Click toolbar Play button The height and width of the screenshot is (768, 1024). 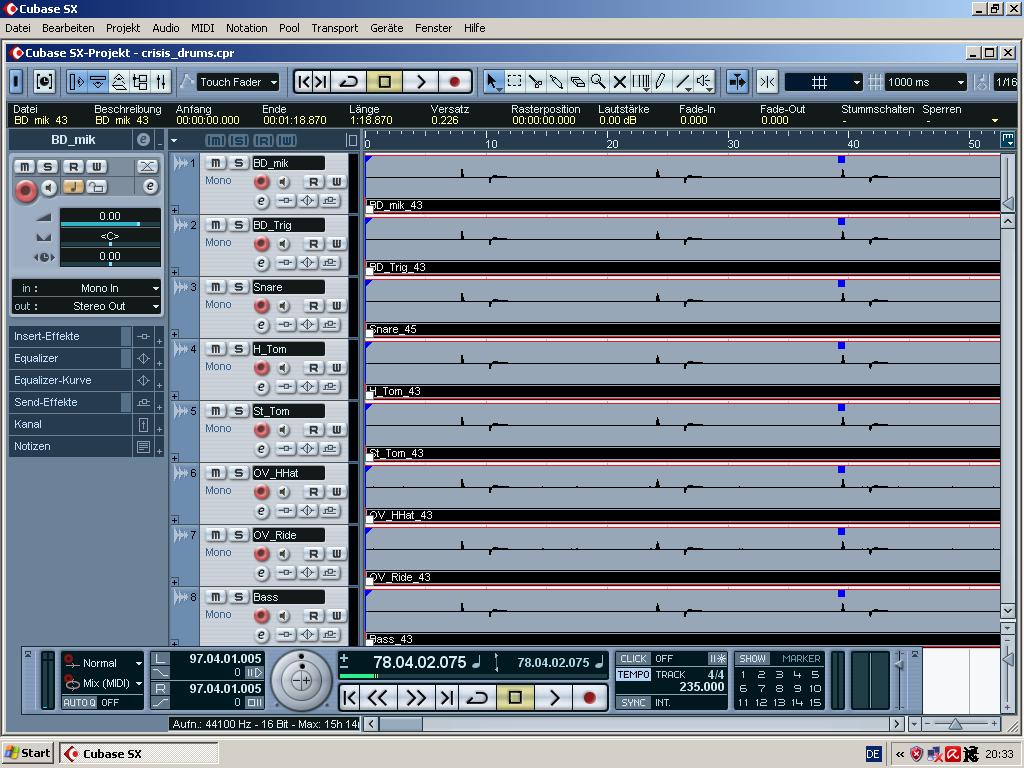coord(421,82)
